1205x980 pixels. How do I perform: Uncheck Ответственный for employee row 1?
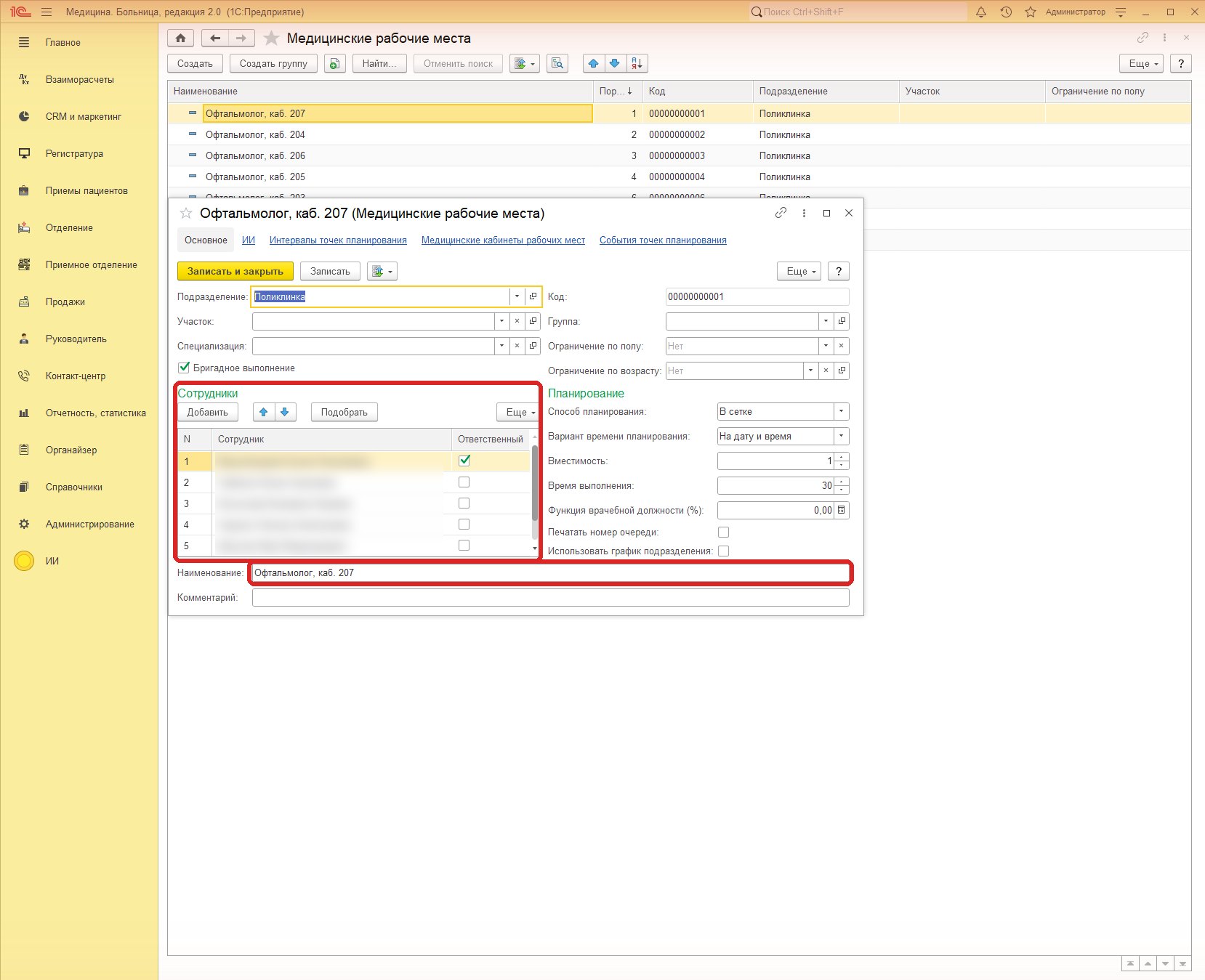[464, 461]
